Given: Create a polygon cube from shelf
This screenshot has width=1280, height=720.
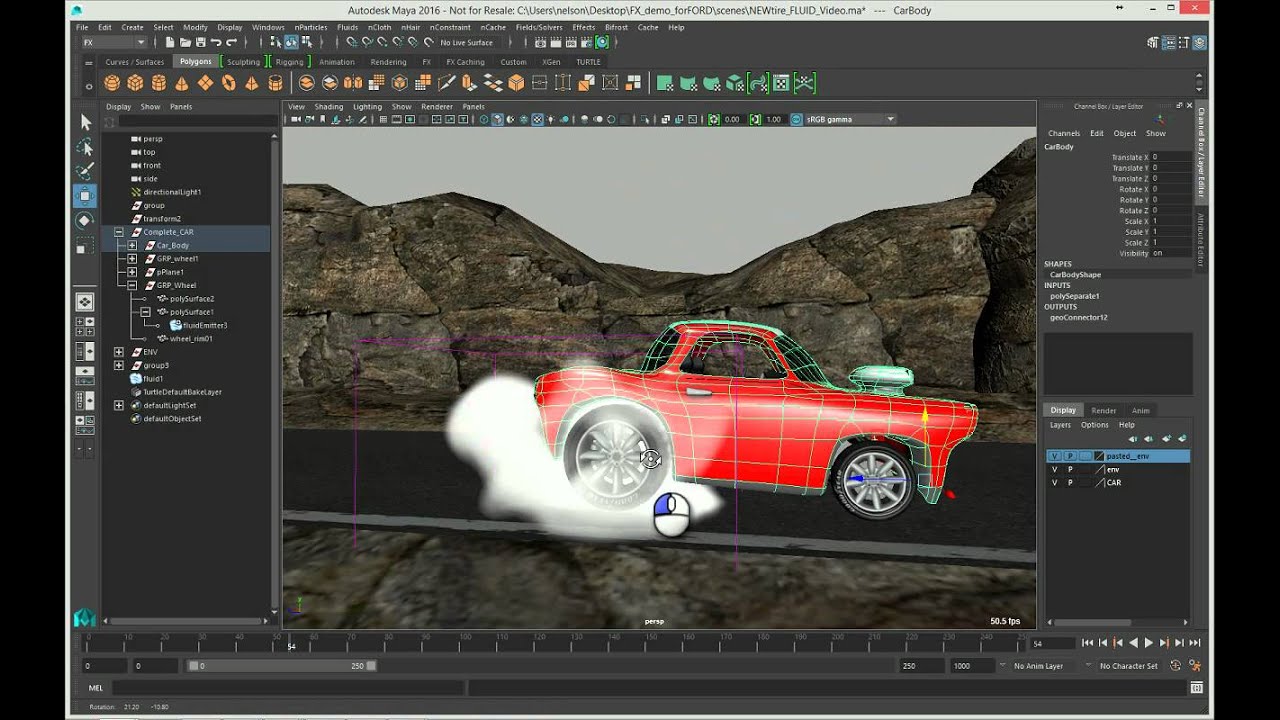Looking at the screenshot, I should pos(135,83).
